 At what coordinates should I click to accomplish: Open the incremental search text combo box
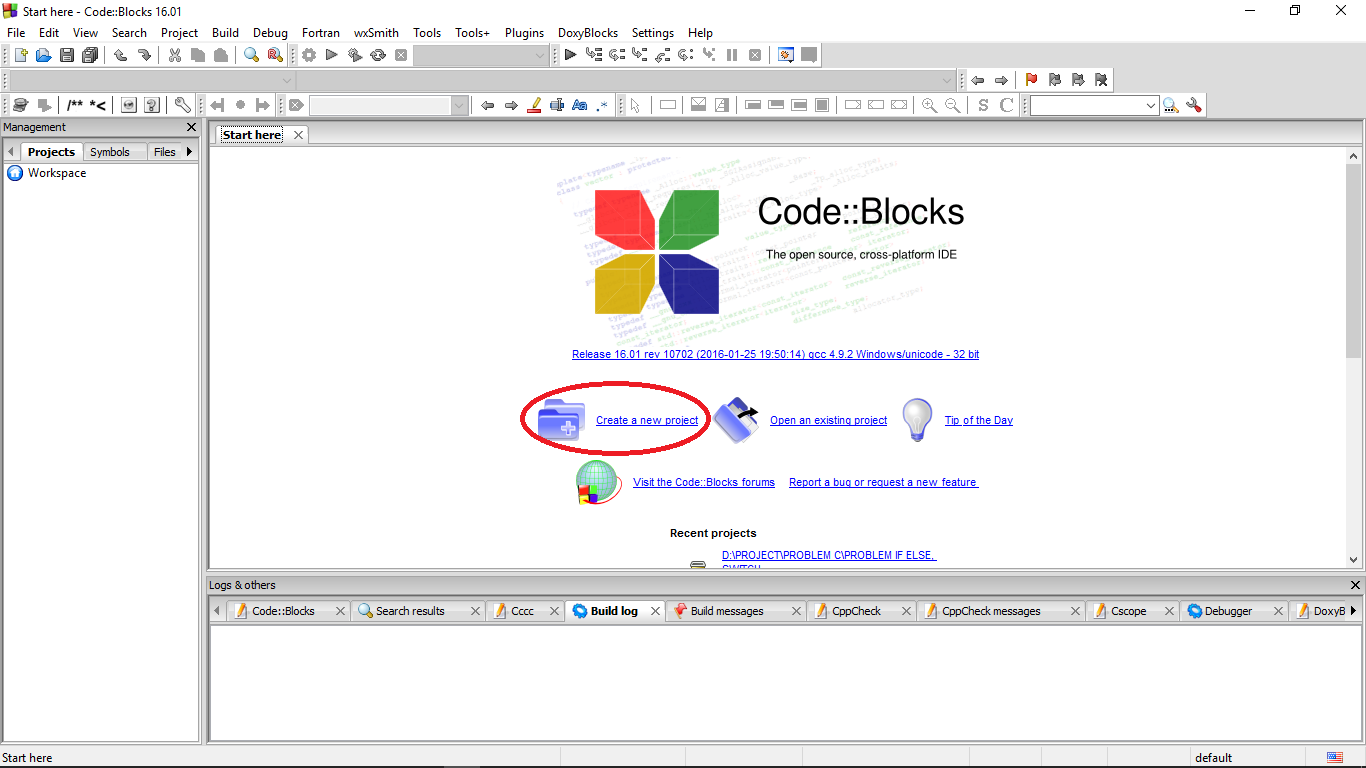[x=389, y=105]
